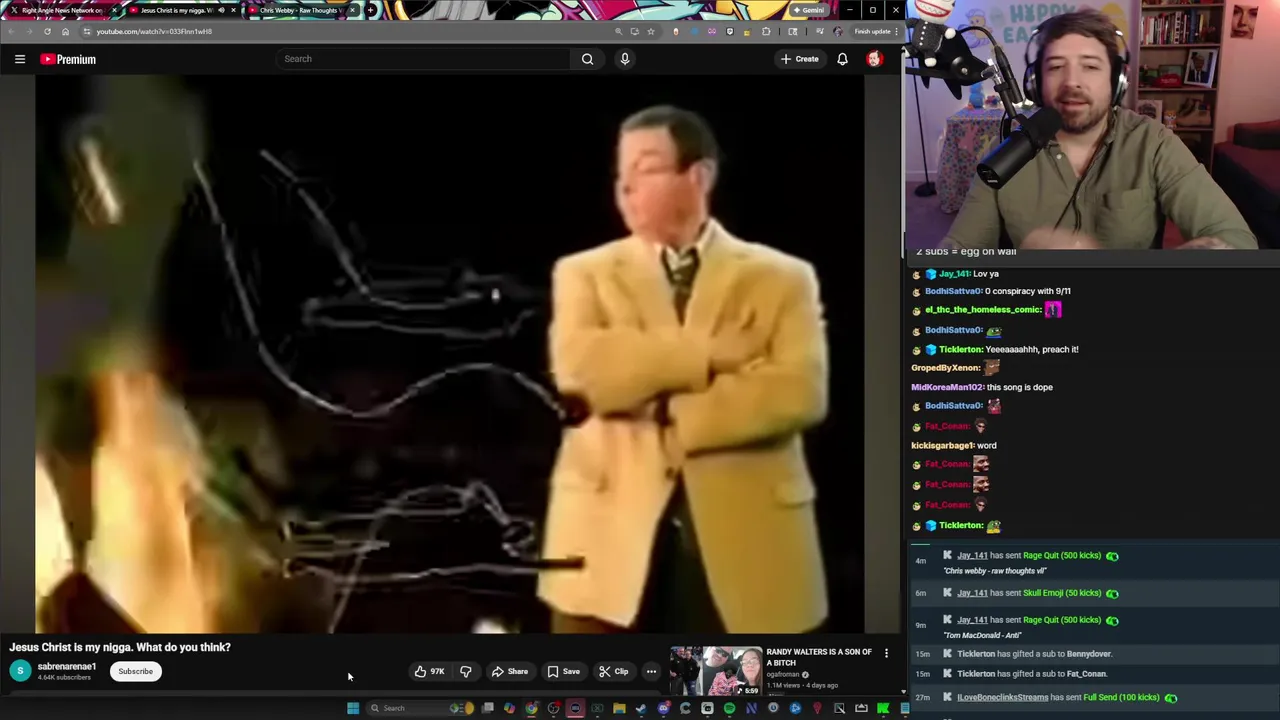Open the browser extensions puzzle icon

pos(766,31)
